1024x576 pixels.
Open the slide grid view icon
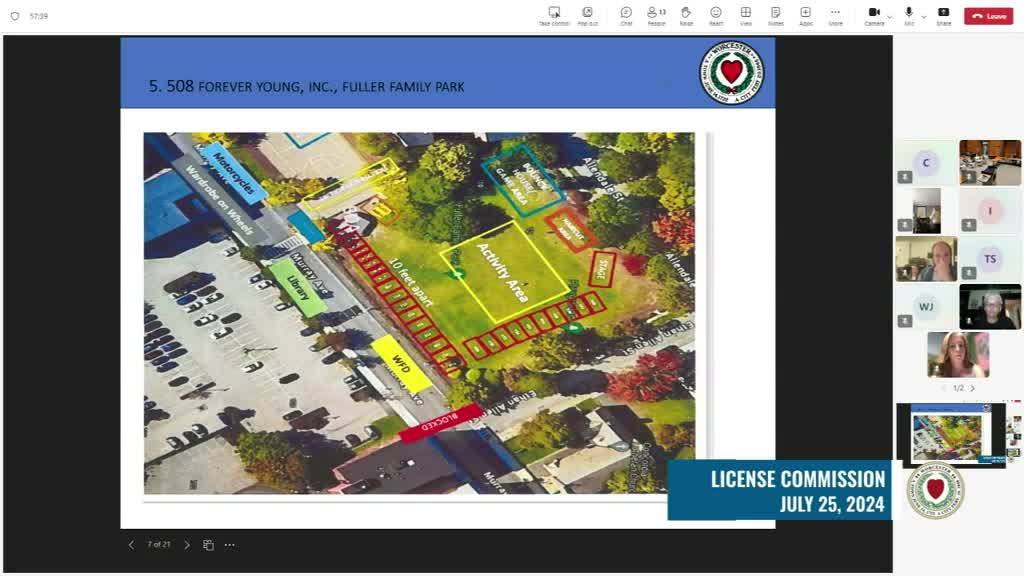[x=208, y=545]
